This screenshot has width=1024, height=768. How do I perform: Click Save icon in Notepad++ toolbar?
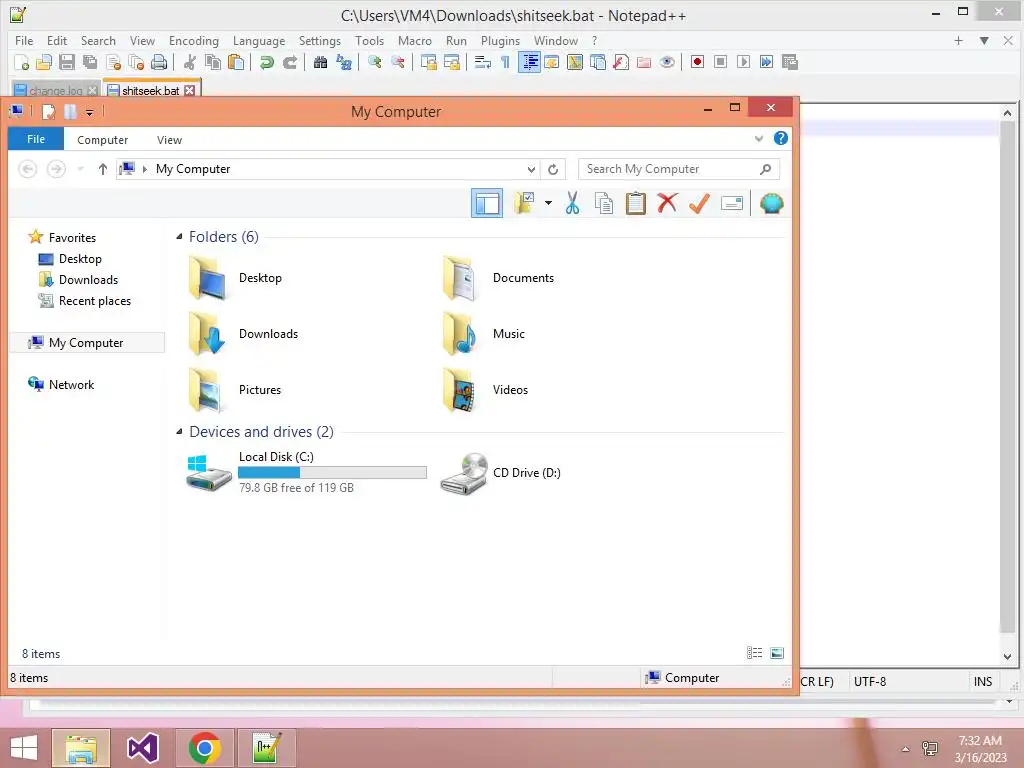point(67,62)
